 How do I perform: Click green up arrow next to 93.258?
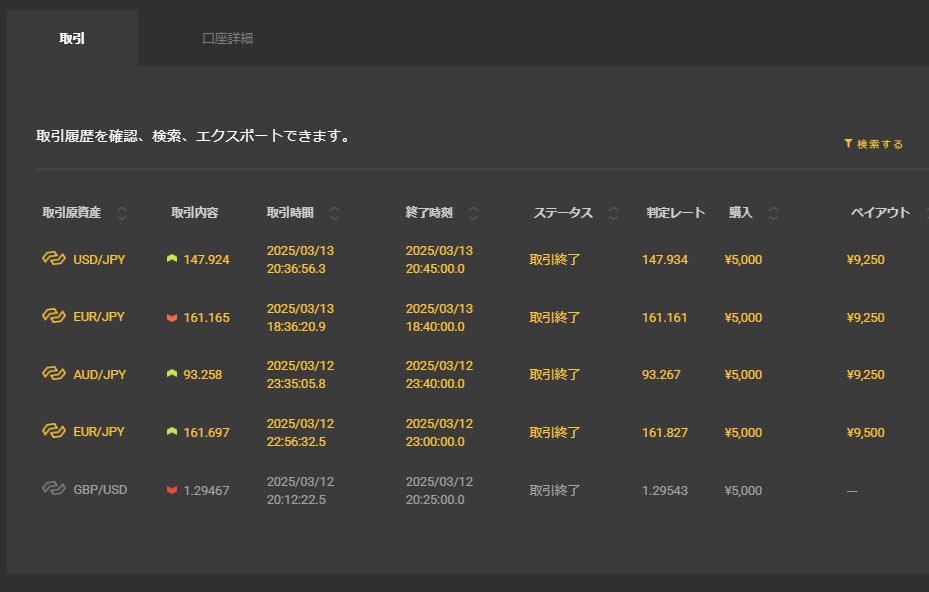point(172,373)
